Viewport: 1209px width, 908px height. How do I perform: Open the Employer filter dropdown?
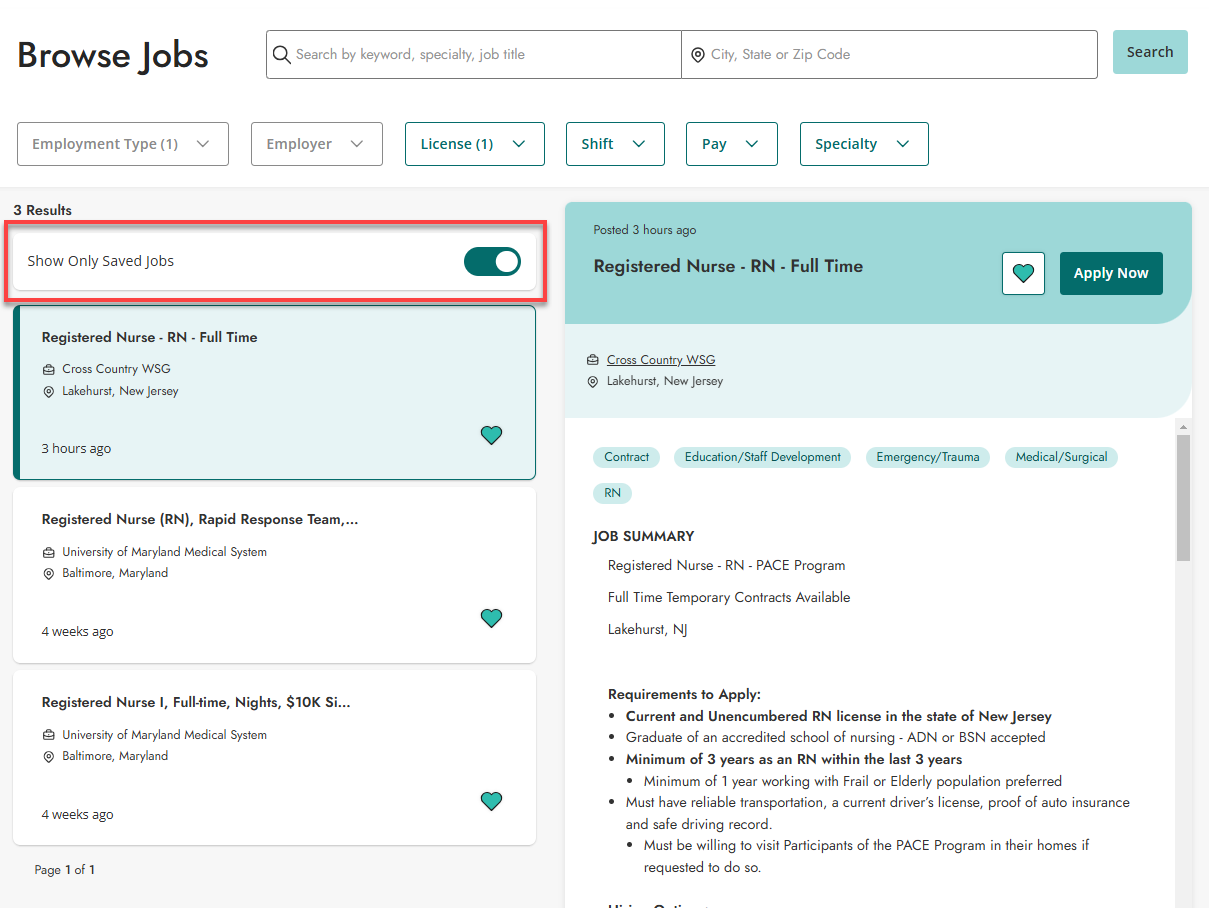click(x=317, y=144)
